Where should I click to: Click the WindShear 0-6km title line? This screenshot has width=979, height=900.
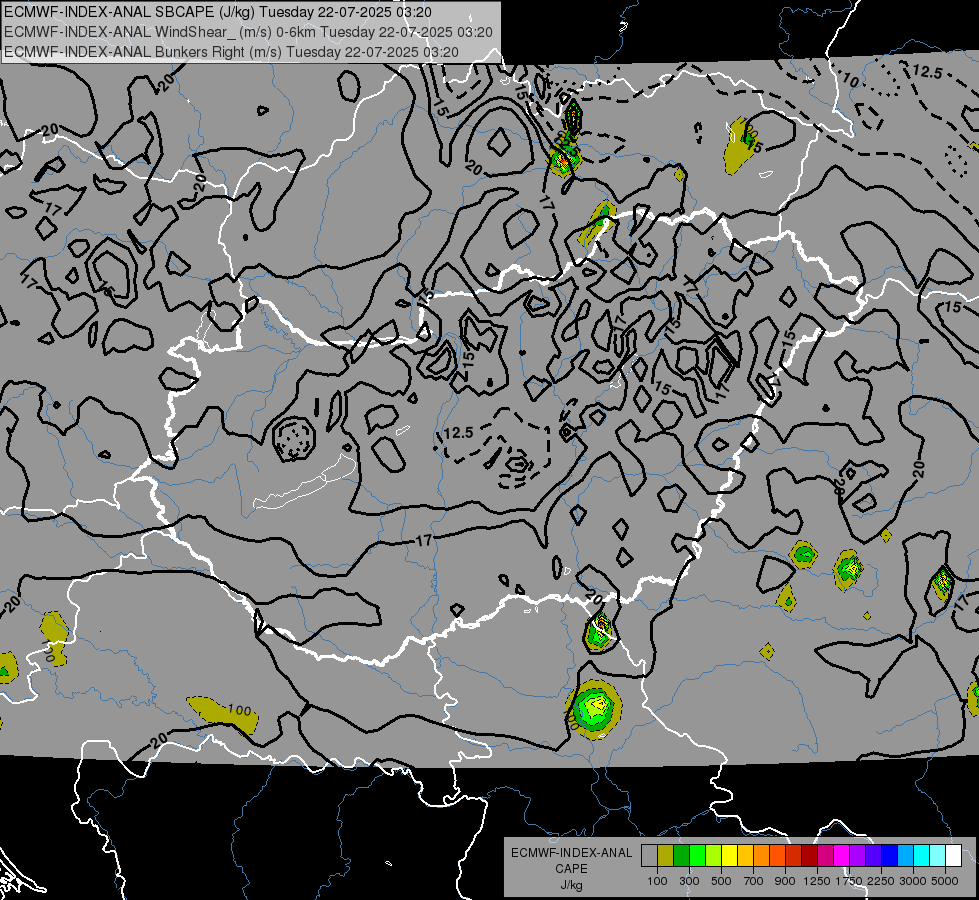tap(248, 32)
